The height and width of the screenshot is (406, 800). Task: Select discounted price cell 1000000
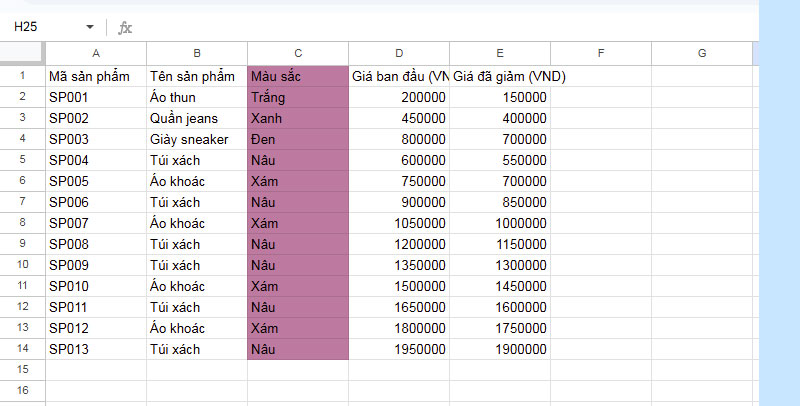click(500, 223)
